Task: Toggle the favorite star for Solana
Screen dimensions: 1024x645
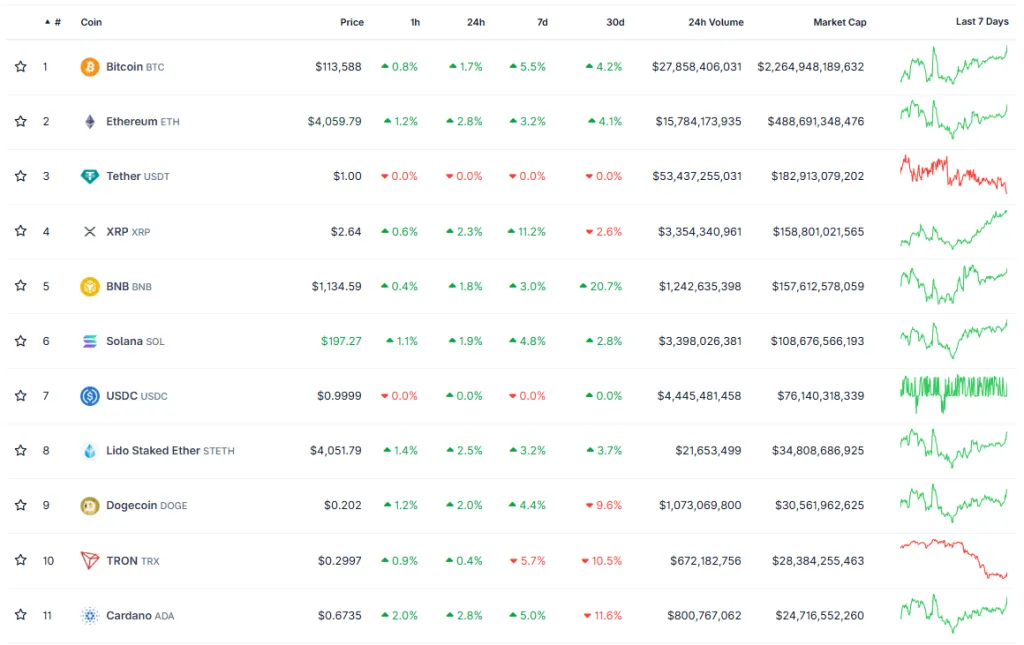Action: point(20,341)
